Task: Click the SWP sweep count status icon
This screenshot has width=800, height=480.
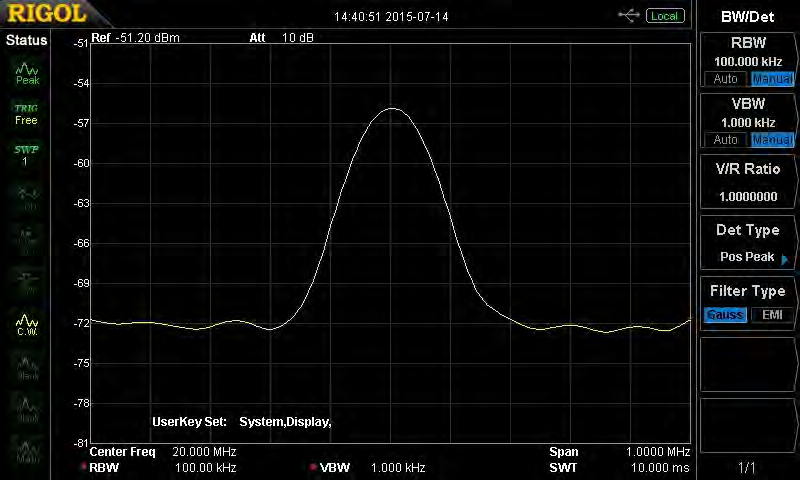Action: (x=26, y=155)
